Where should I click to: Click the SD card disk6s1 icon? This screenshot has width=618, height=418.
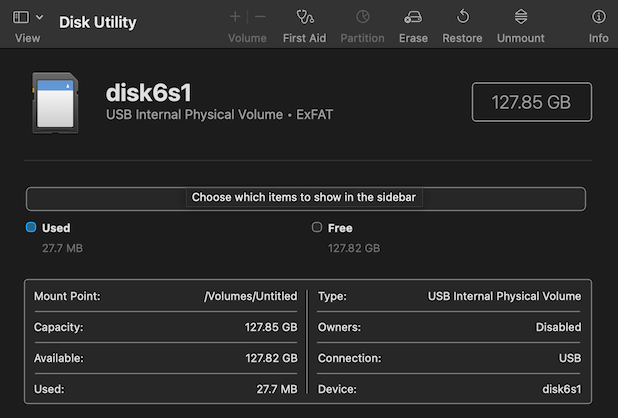[55, 103]
